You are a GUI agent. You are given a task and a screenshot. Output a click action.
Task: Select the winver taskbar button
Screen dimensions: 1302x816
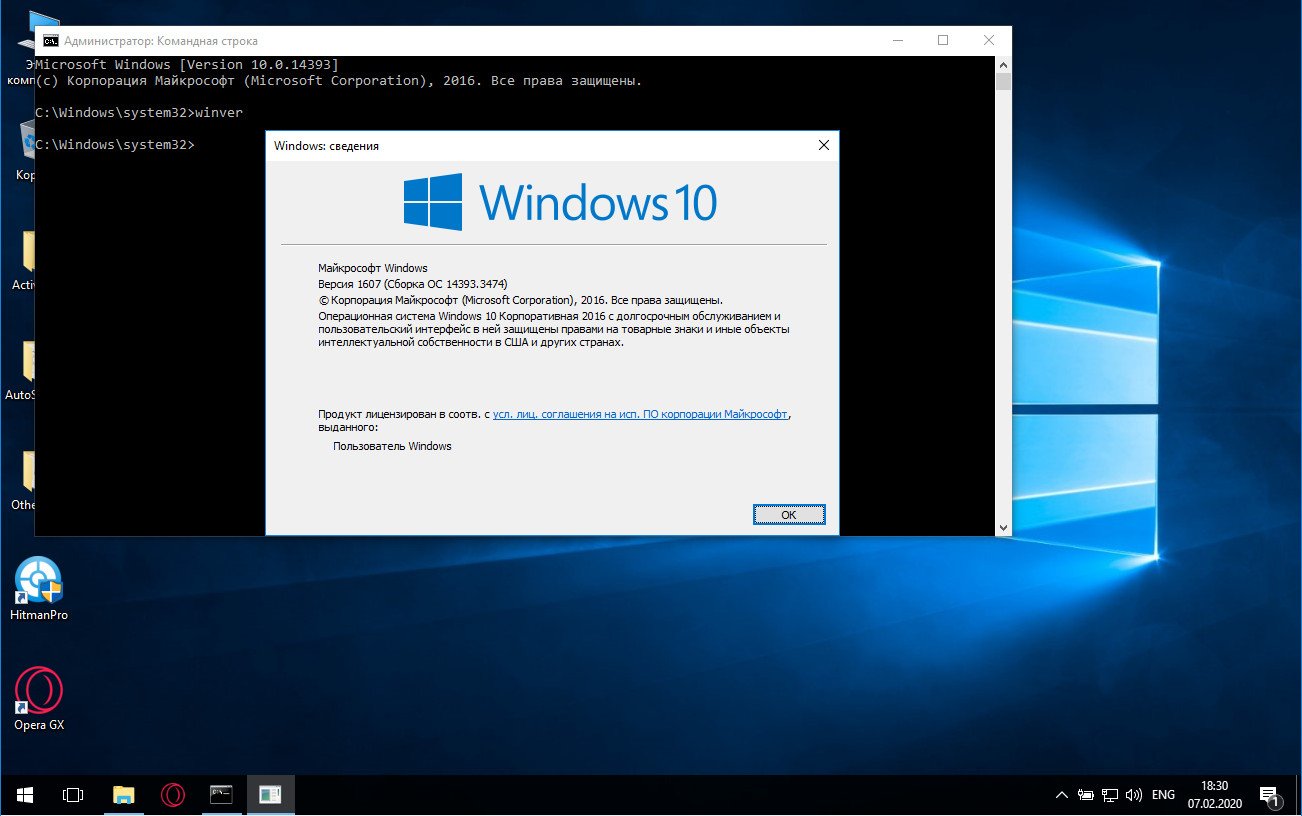pos(270,795)
